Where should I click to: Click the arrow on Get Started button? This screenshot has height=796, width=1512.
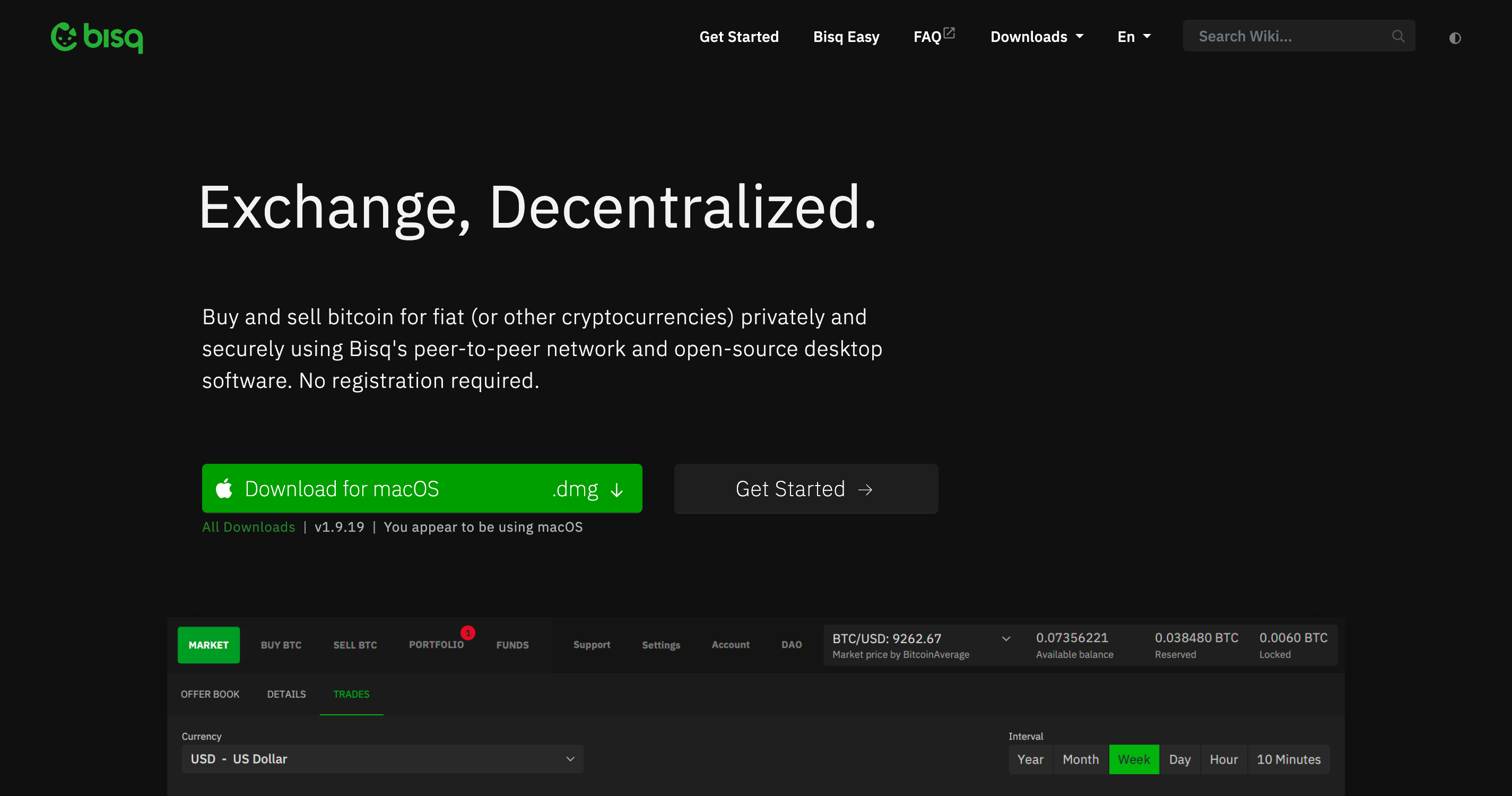(865, 490)
